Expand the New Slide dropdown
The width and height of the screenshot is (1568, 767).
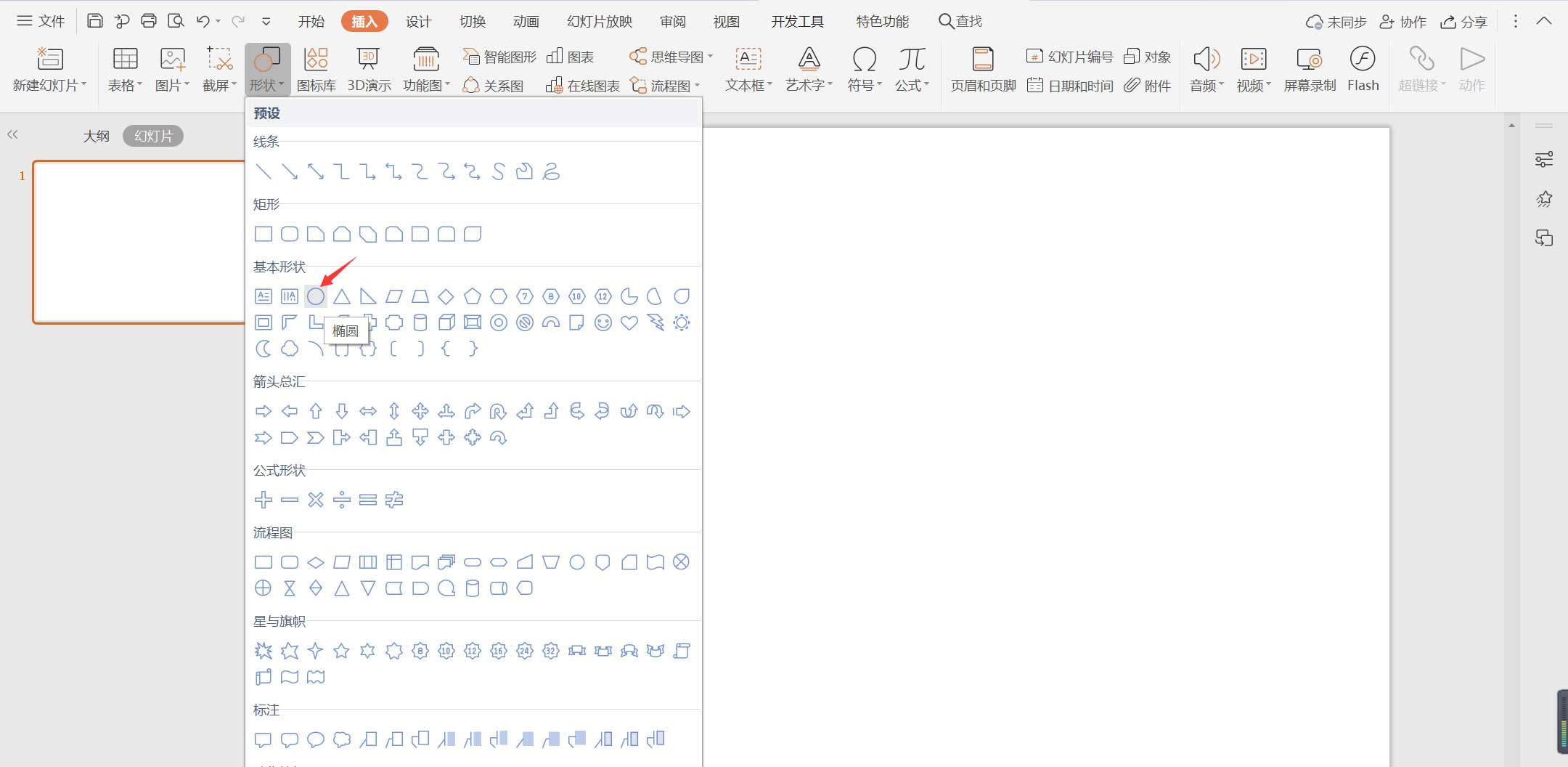click(x=83, y=86)
